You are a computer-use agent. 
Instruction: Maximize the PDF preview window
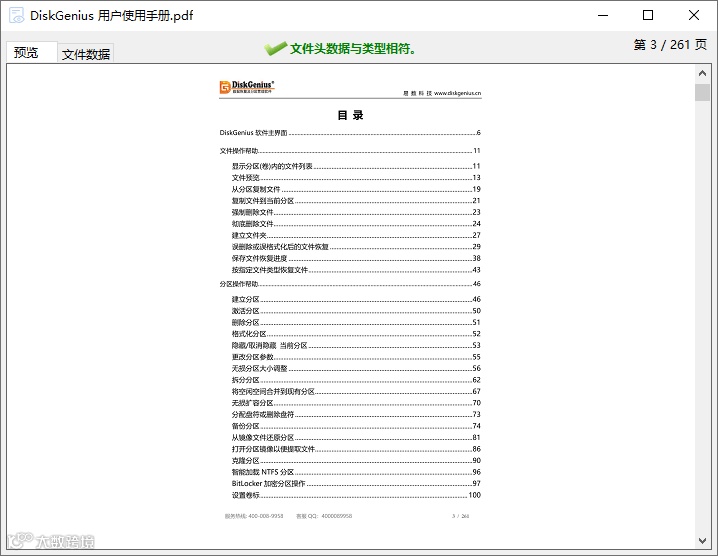(648, 15)
